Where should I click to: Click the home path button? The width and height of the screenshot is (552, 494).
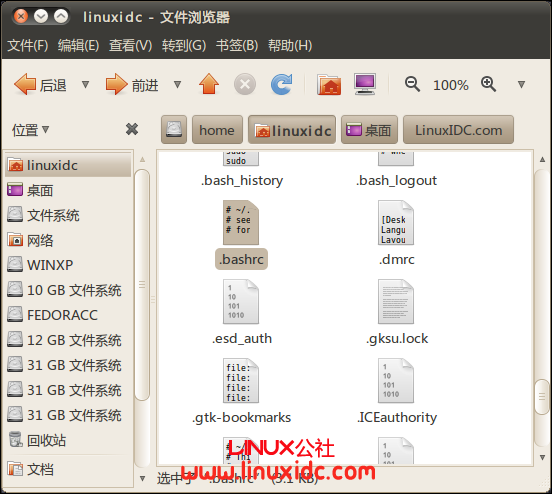click(217, 130)
